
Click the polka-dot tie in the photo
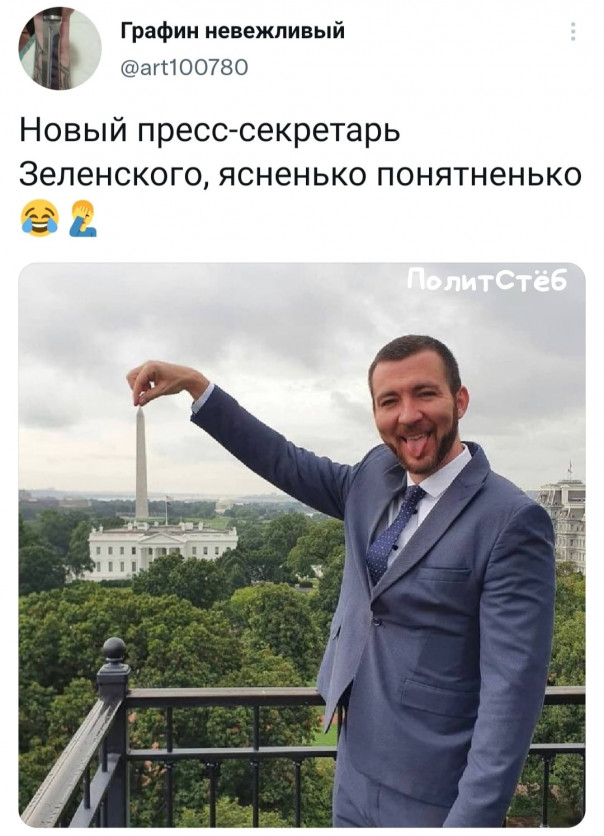click(393, 533)
